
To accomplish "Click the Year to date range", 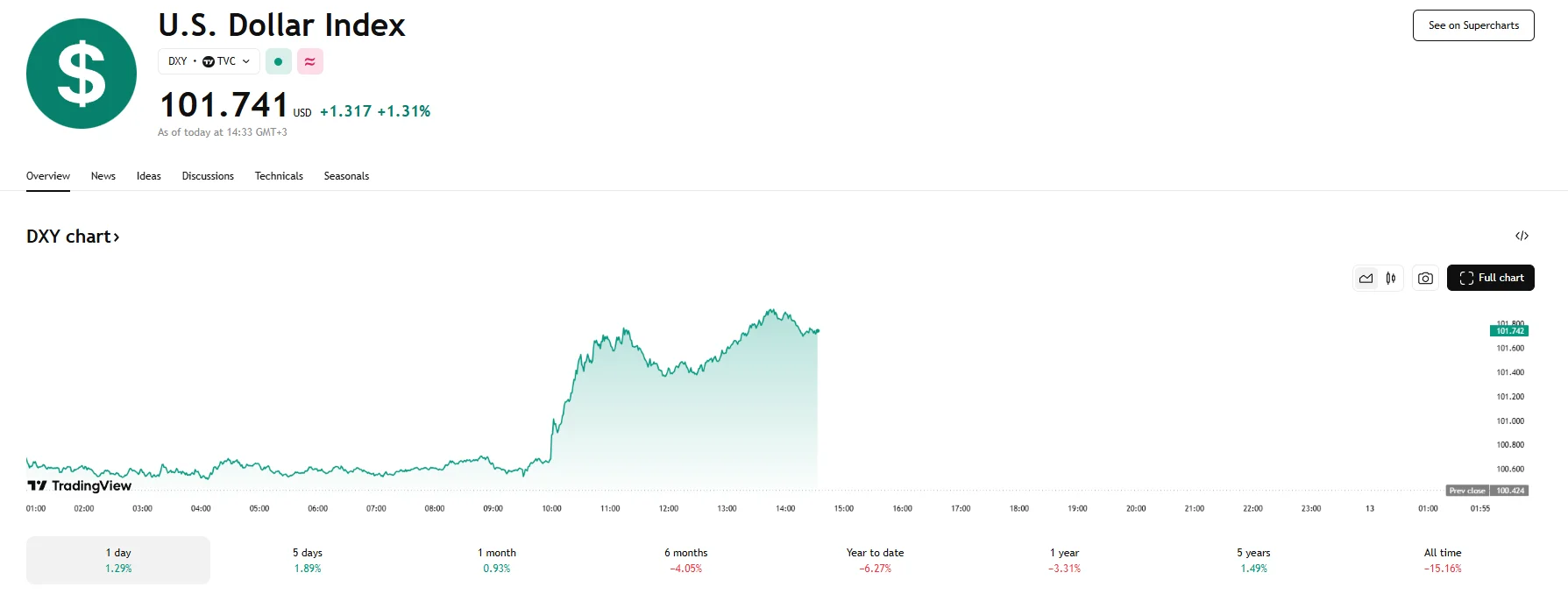I will [875, 560].
